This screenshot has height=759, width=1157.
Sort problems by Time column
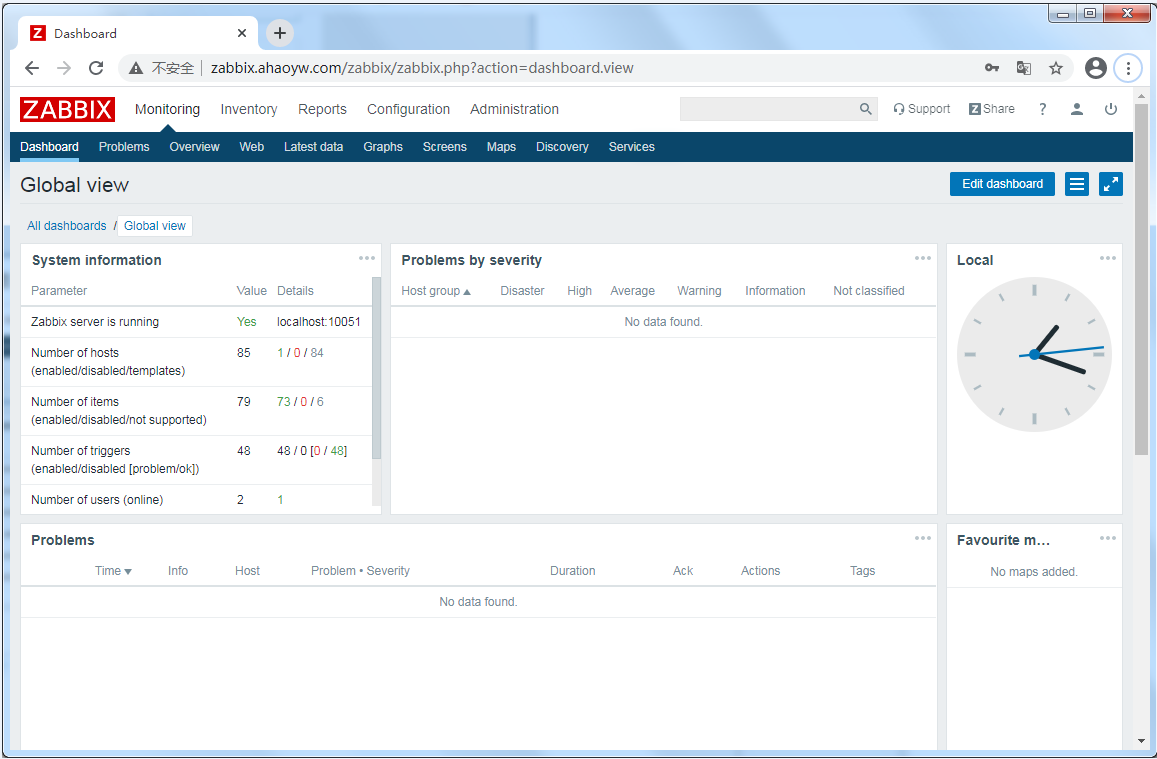click(113, 571)
